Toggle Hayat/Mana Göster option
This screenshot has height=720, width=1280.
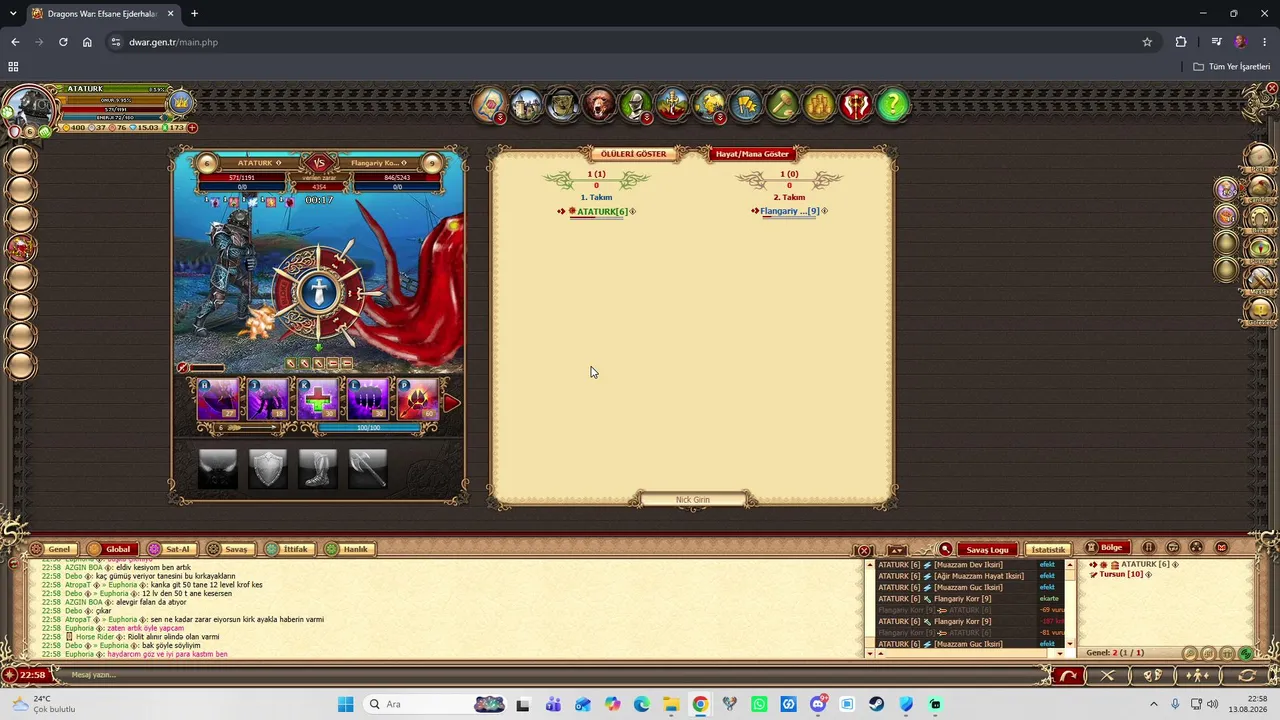[x=752, y=154]
